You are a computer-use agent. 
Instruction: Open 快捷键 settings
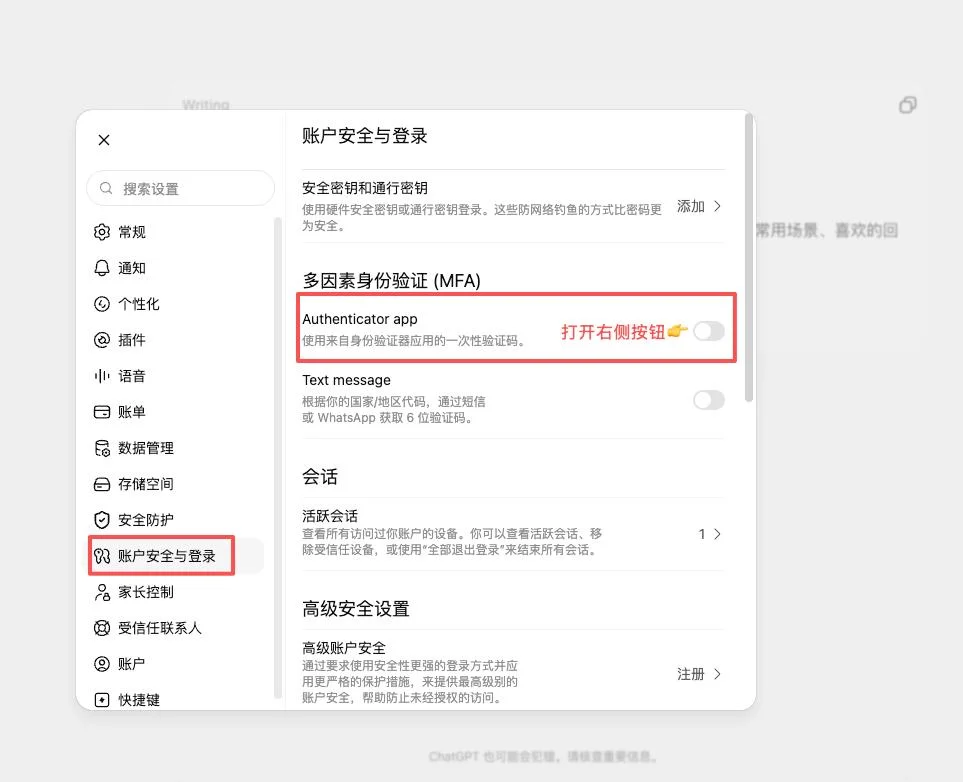(178, 700)
